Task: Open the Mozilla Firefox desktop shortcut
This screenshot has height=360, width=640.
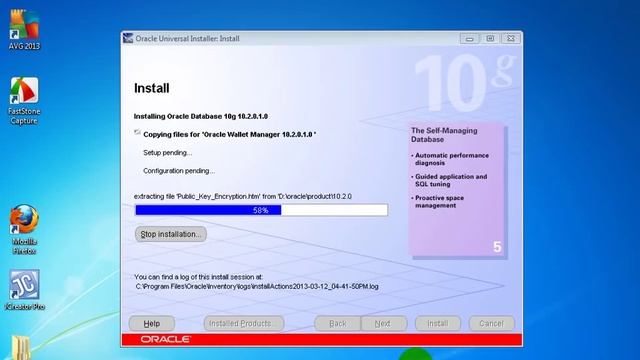Action: pos(24,230)
